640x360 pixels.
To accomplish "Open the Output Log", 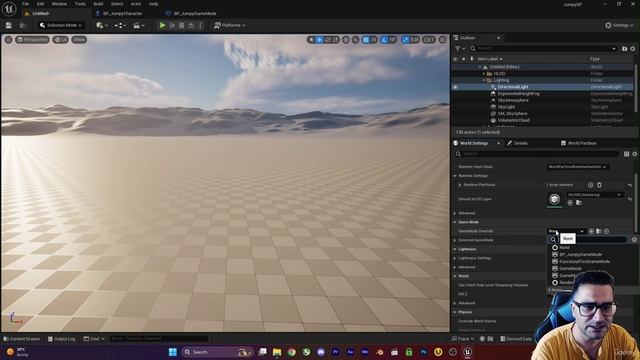I will (61, 339).
